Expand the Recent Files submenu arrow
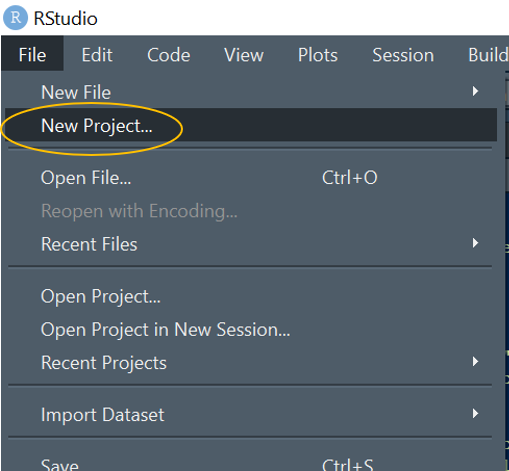 475,243
